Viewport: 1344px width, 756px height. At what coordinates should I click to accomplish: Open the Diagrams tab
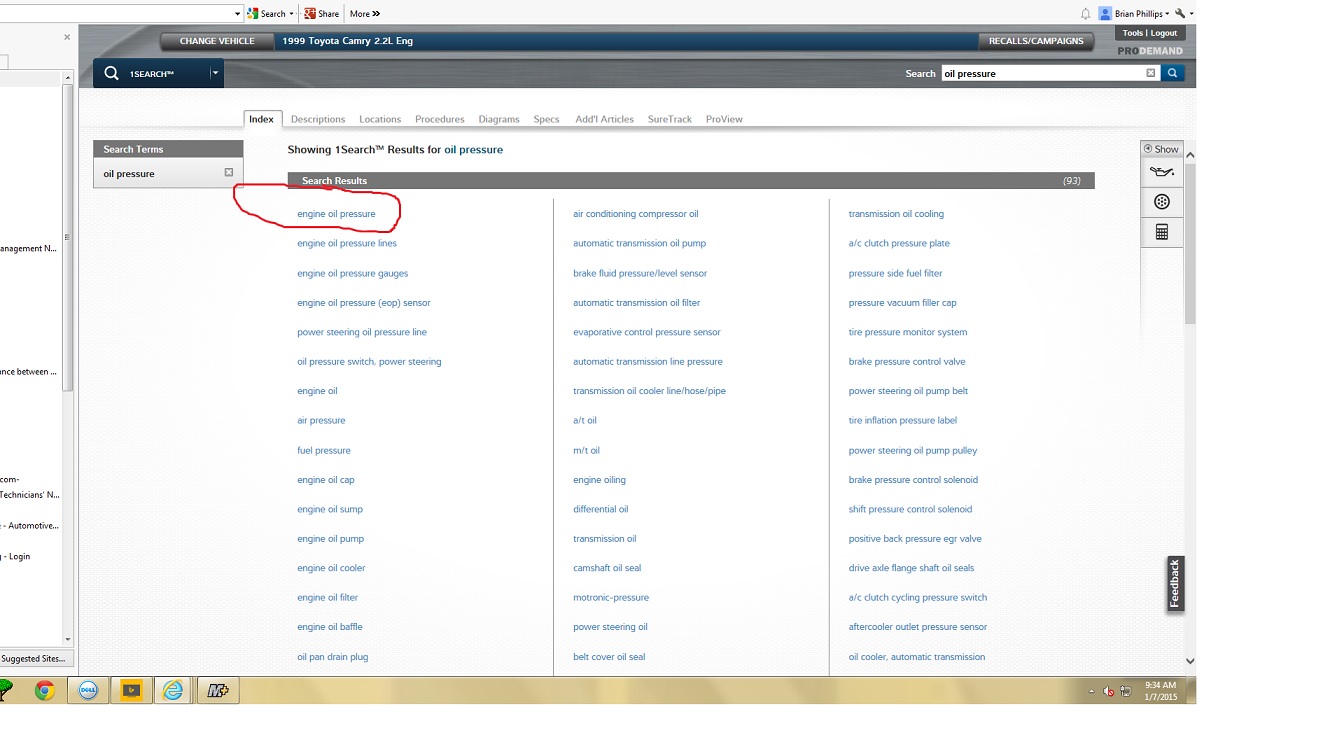pos(499,119)
